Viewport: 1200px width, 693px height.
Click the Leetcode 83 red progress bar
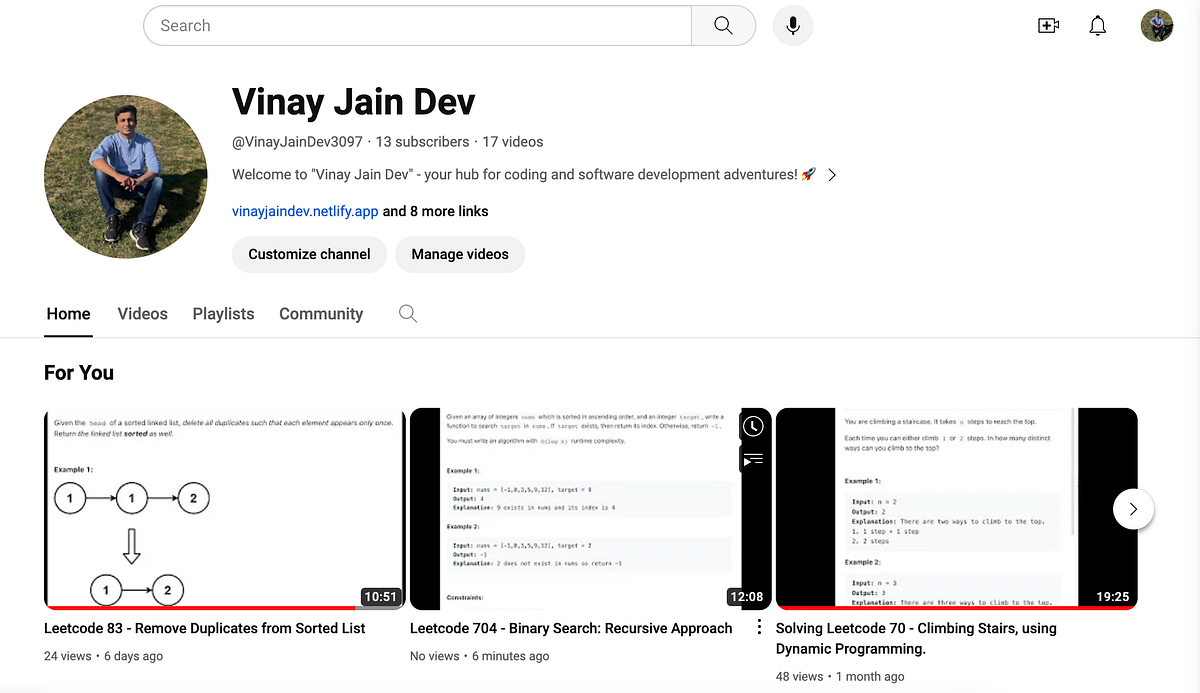(200, 607)
